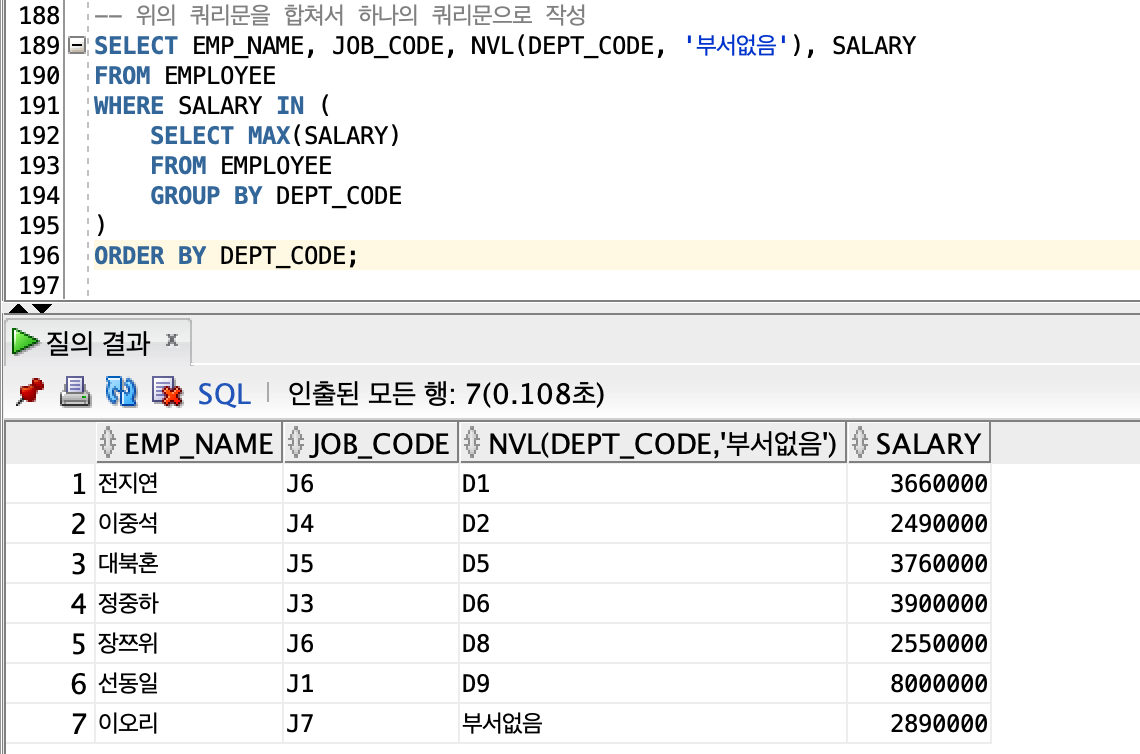This screenshot has width=1140, height=754.
Task: Click the down arrow on the pane splitter
Action: 42,308
